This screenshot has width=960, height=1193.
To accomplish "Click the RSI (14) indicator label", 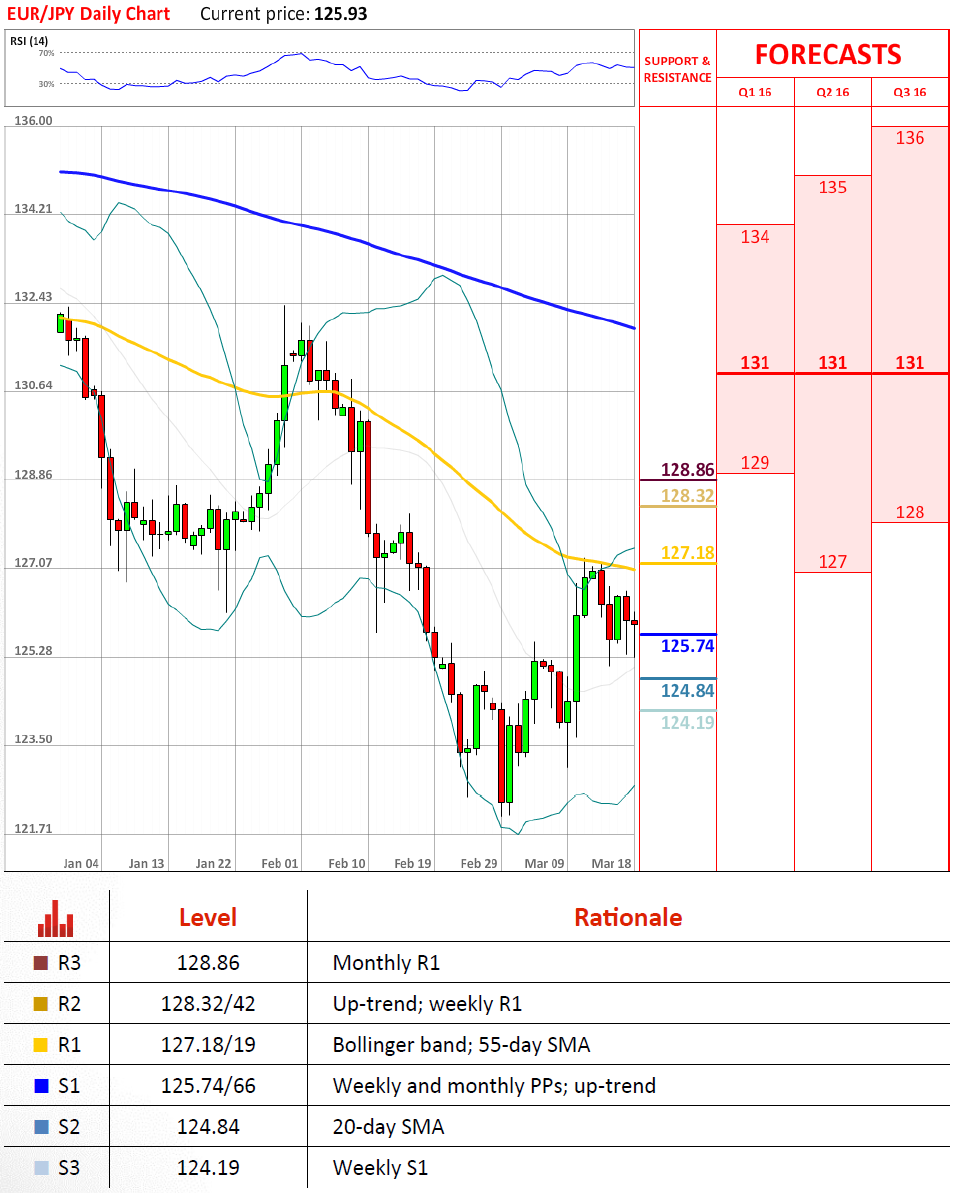I will (x=29, y=41).
